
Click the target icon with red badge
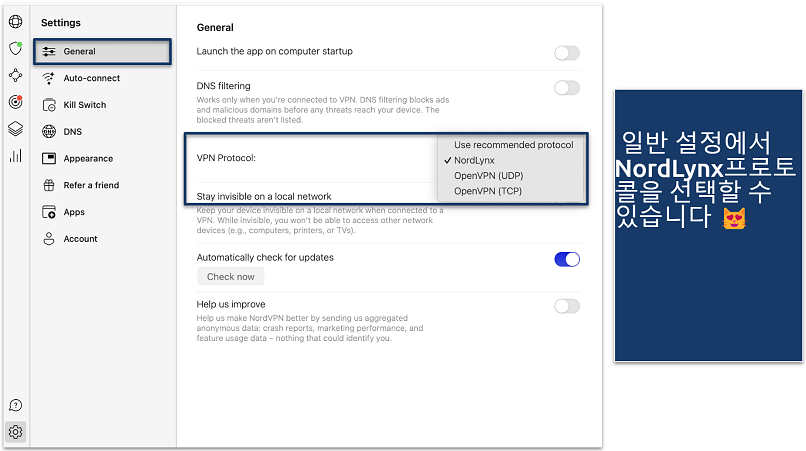(15, 102)
